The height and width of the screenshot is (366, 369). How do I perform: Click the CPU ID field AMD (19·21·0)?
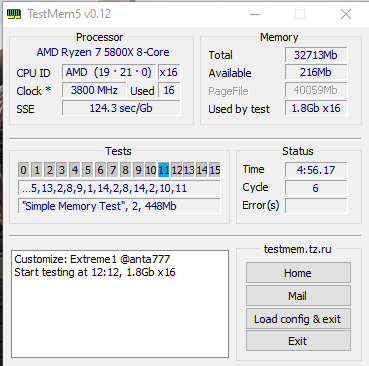[109, 72]
